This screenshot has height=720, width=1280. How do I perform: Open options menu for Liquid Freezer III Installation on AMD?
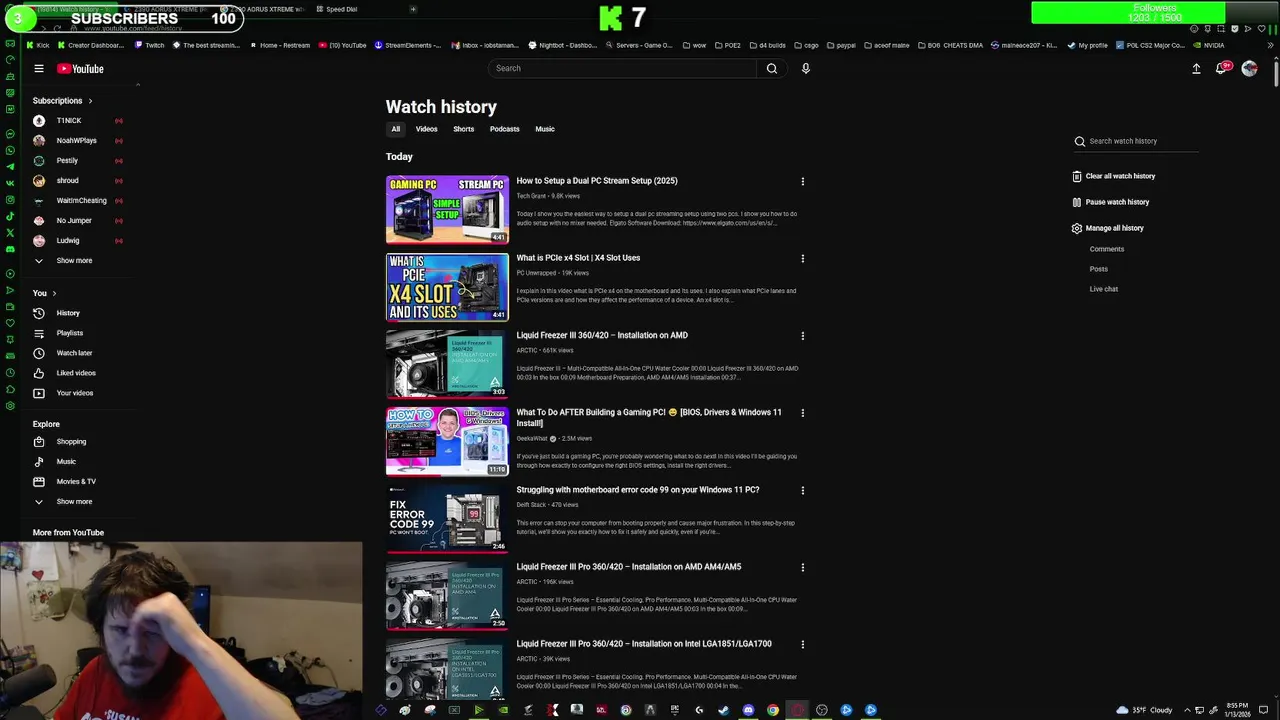coord(802,335)
